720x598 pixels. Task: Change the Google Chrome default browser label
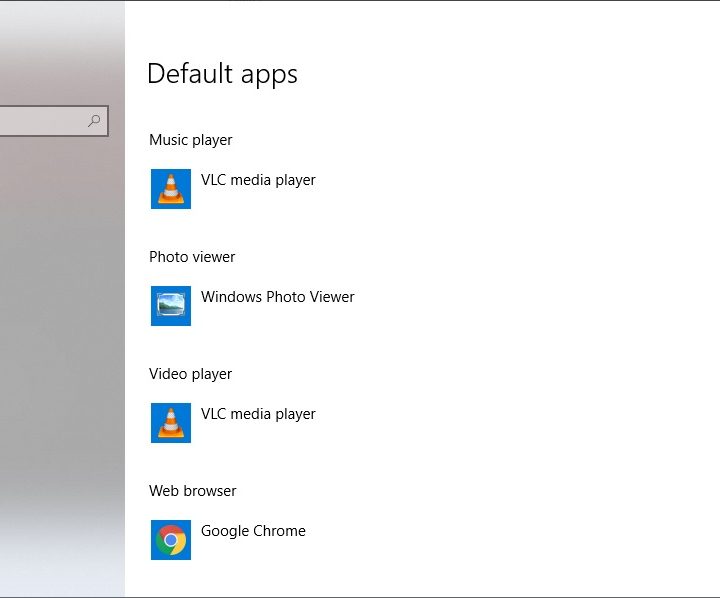pos(253,531)
